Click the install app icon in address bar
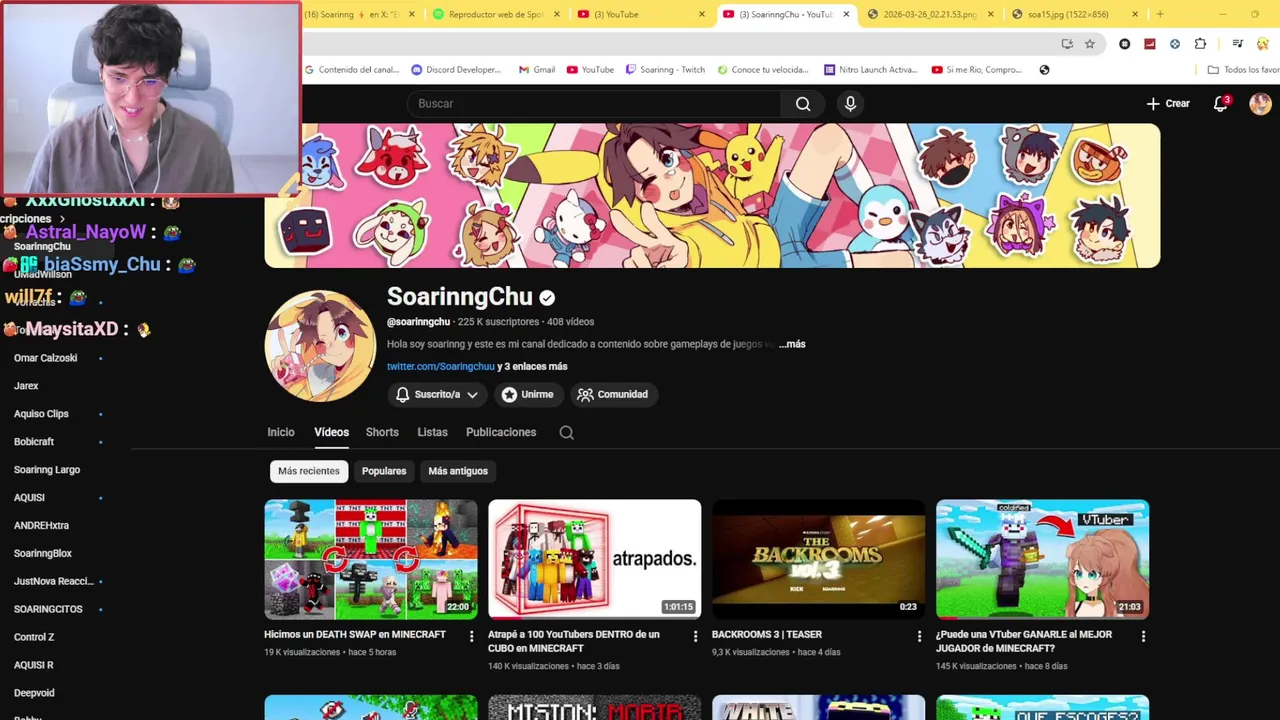 (1067, 44)
